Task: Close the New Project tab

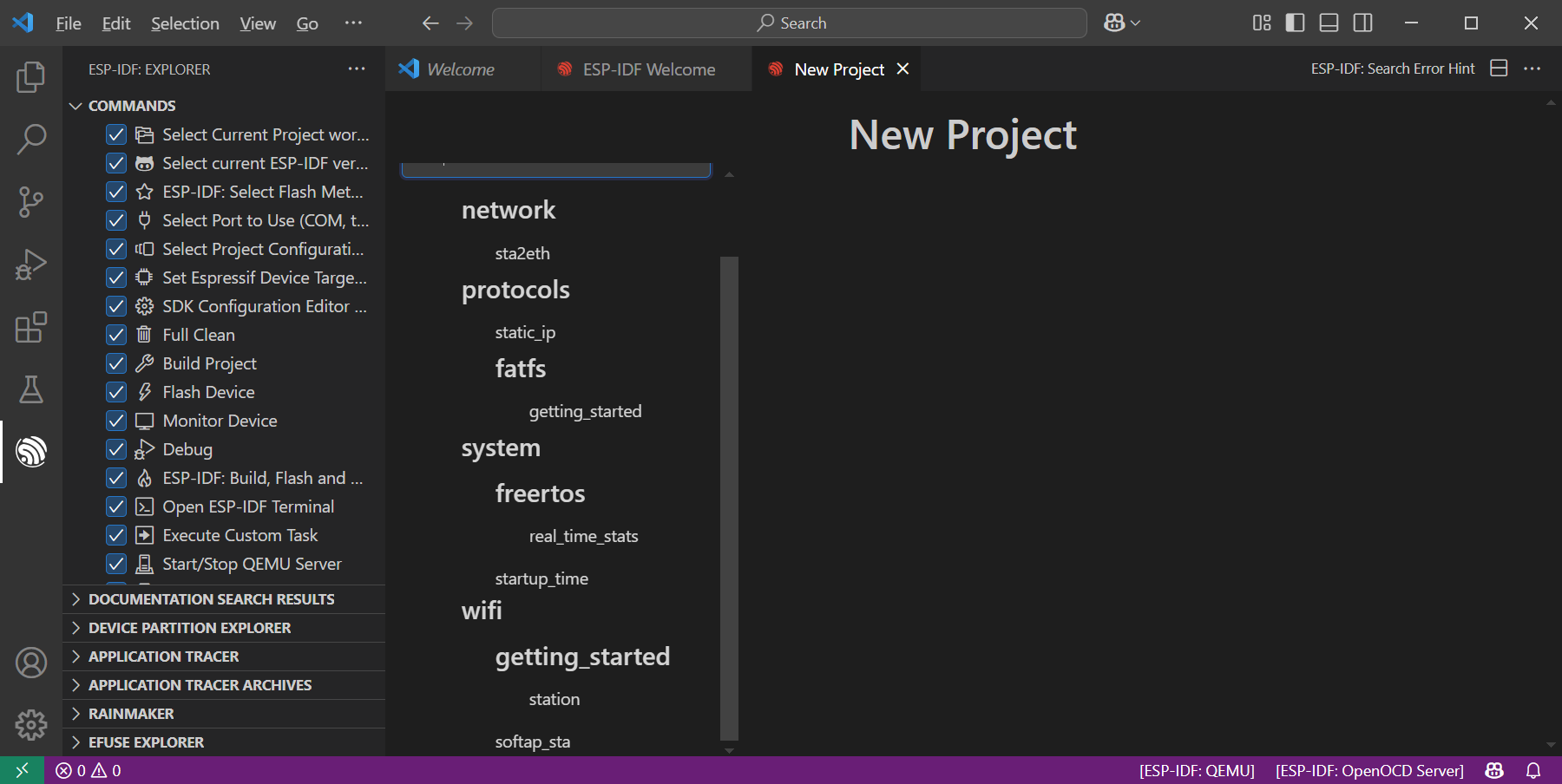Action: pos(902,69)
